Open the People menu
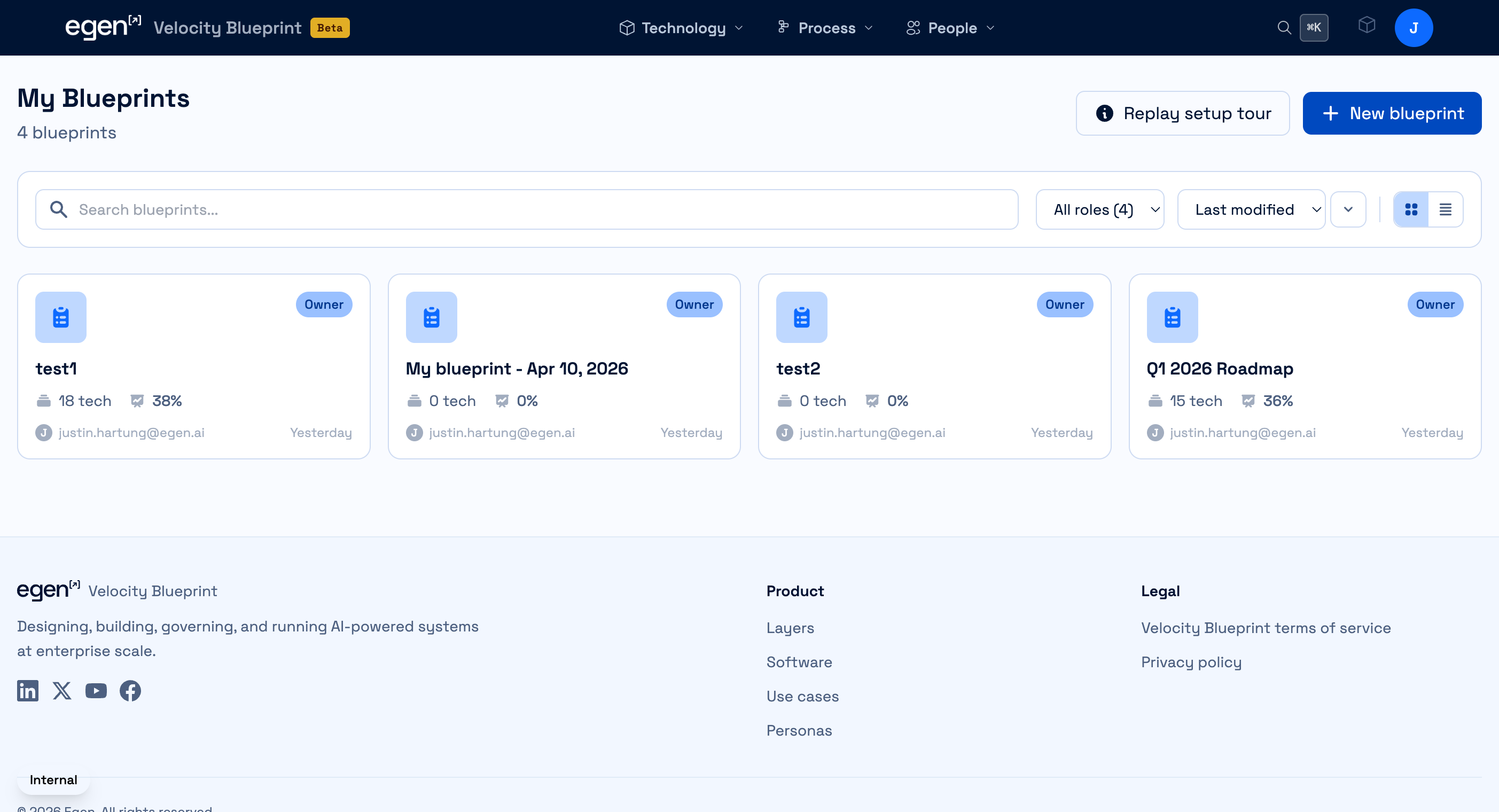Viewport: 1499px width, 812px height. (951, 27)
